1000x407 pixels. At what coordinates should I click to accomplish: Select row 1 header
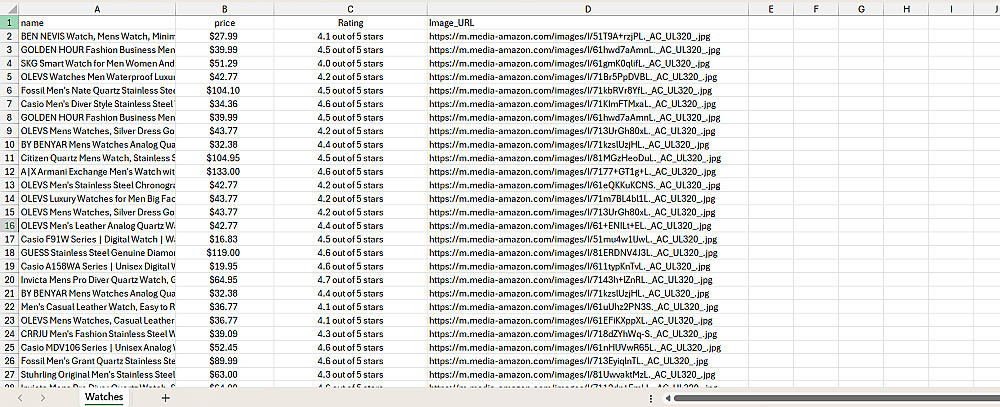(9, 22)
